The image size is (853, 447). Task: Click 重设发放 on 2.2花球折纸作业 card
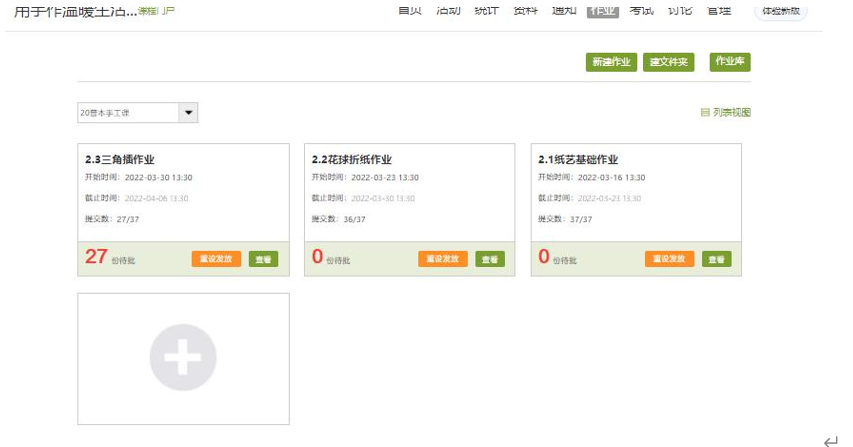(443, 259)
